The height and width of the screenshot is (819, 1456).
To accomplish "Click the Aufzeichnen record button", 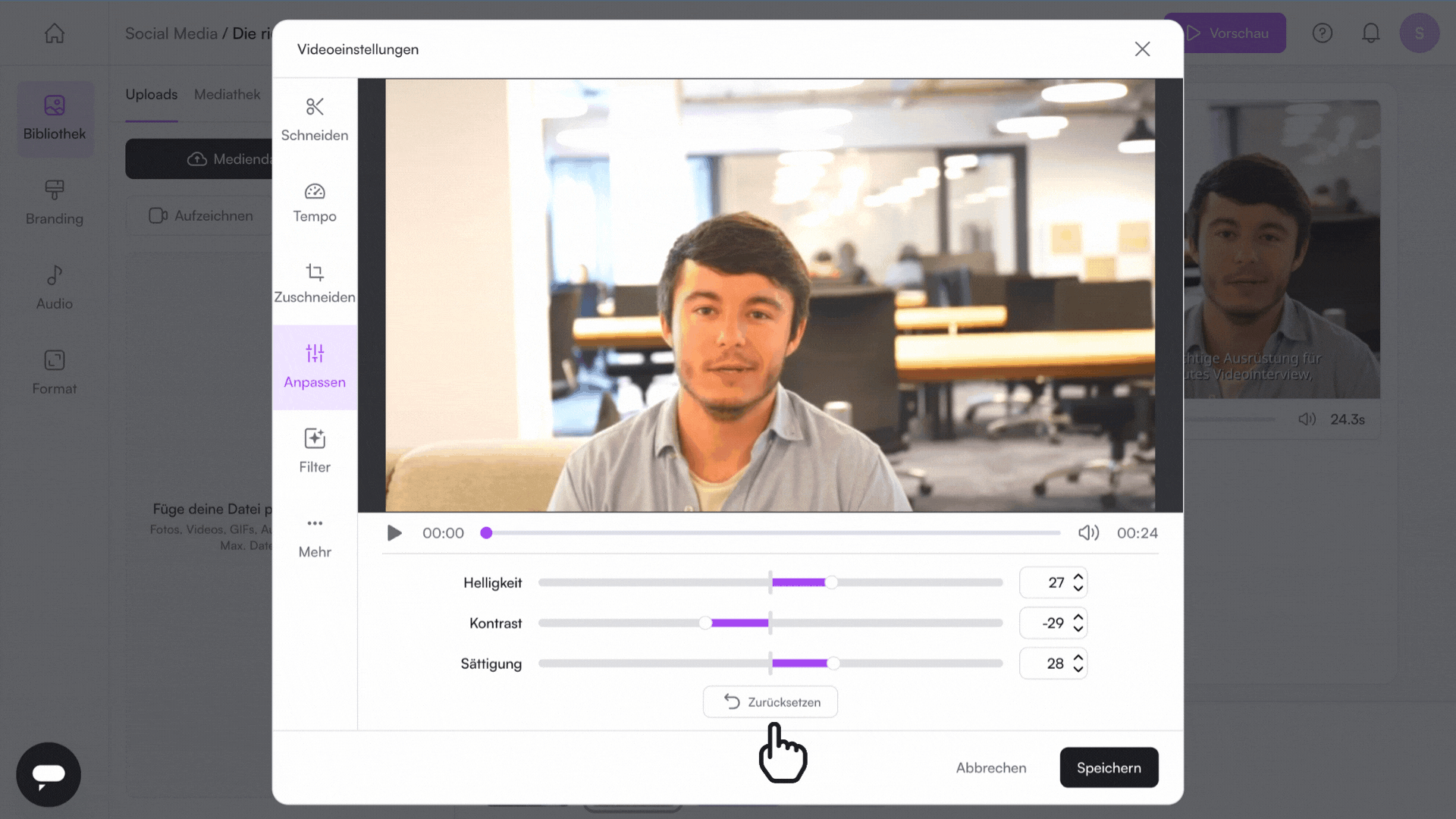I will (x=200, y=215).
